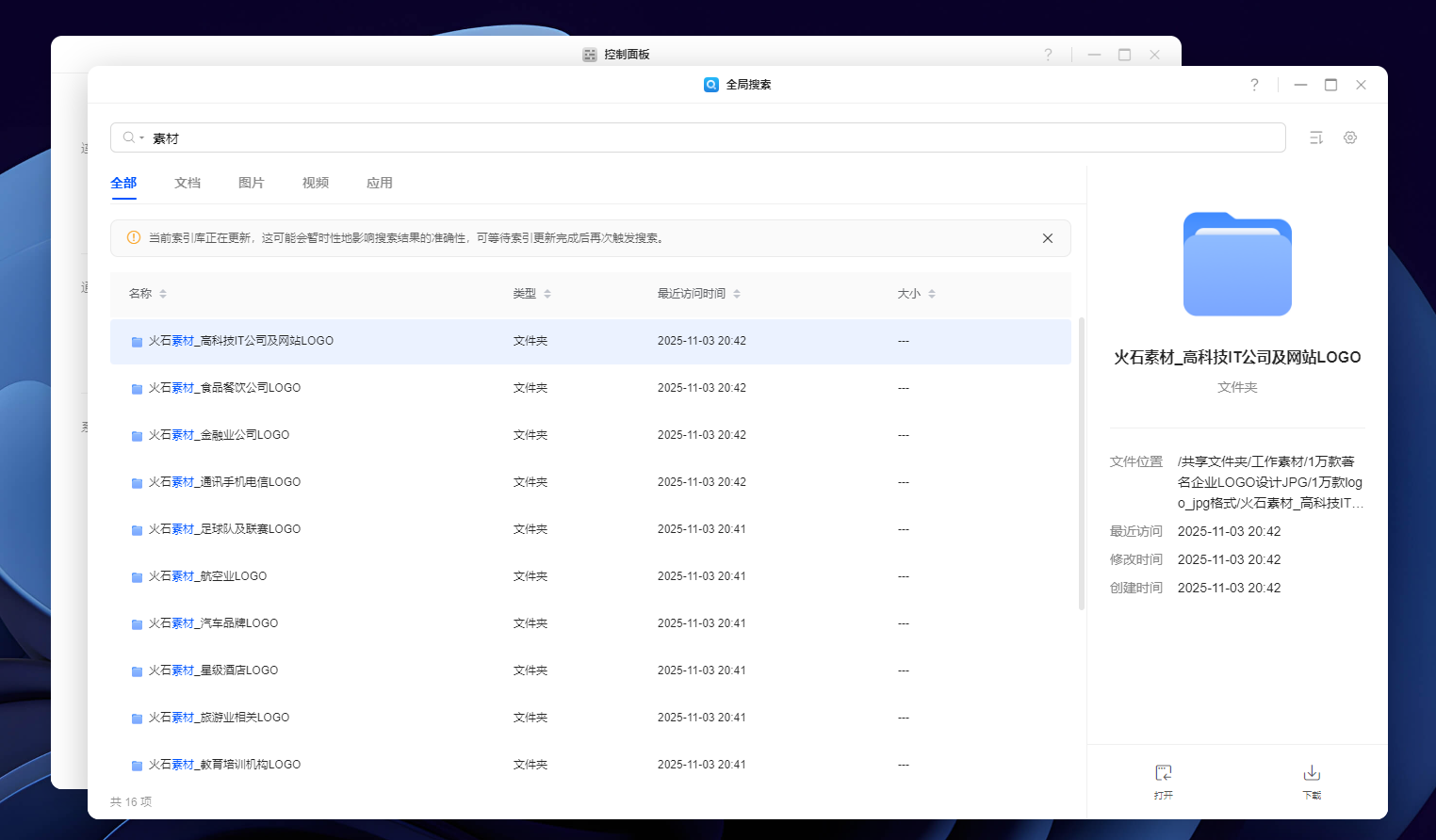Screen dimensions: 1436x840
Task: Select folder 火石素材_旅游业相关LOGO
Action: point(591,718)
